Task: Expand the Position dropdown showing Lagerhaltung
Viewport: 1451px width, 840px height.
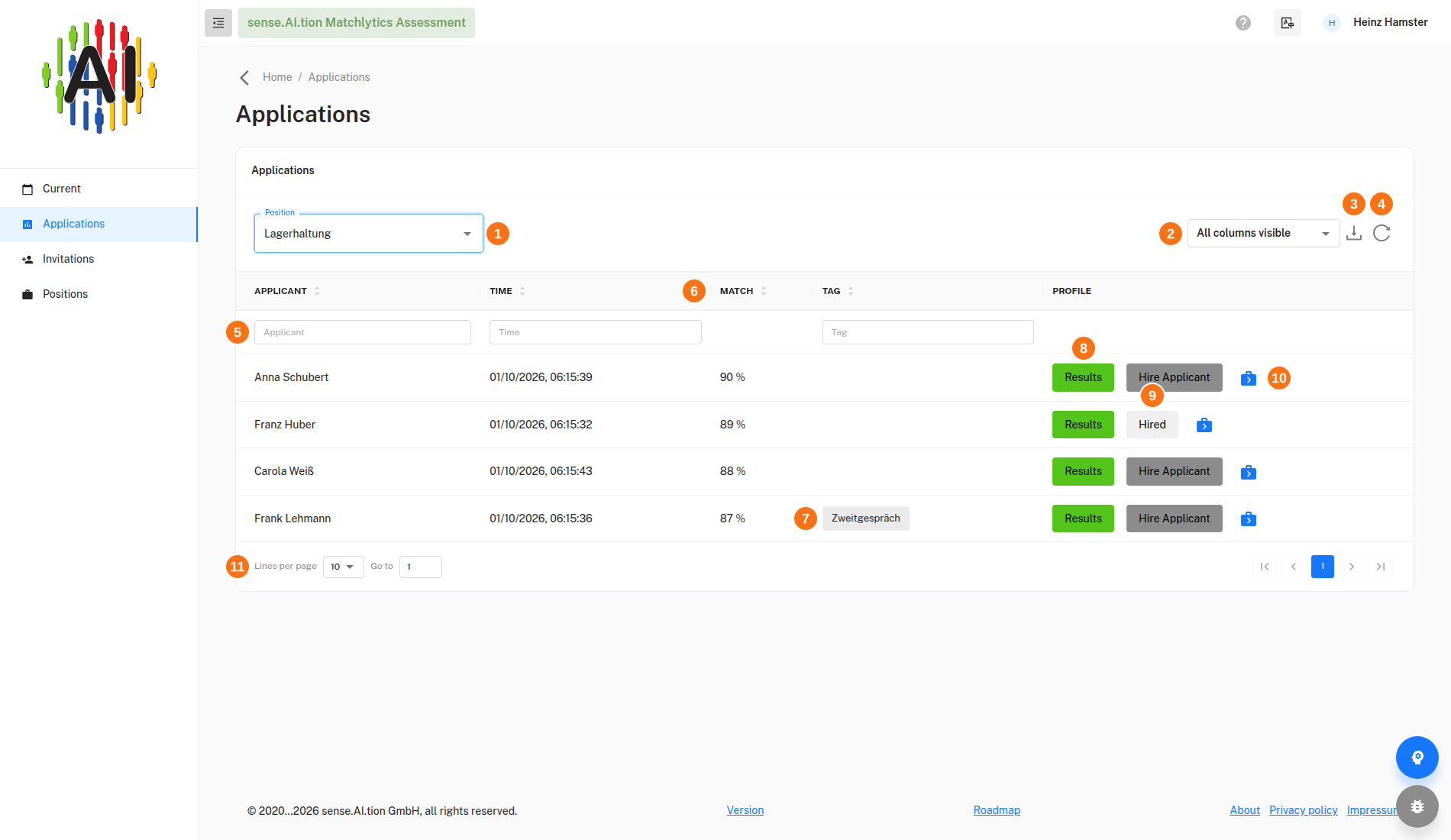Action: [x=369, y=234]
